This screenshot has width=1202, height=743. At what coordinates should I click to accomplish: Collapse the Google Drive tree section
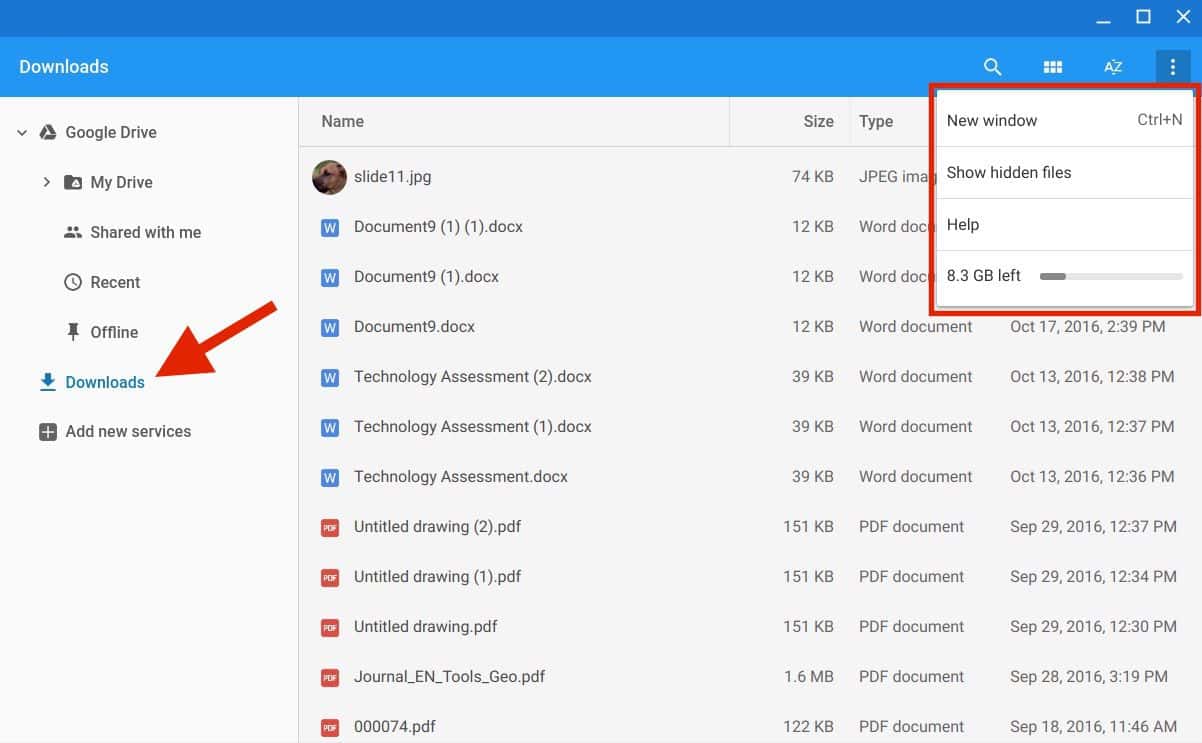point(21,132)
